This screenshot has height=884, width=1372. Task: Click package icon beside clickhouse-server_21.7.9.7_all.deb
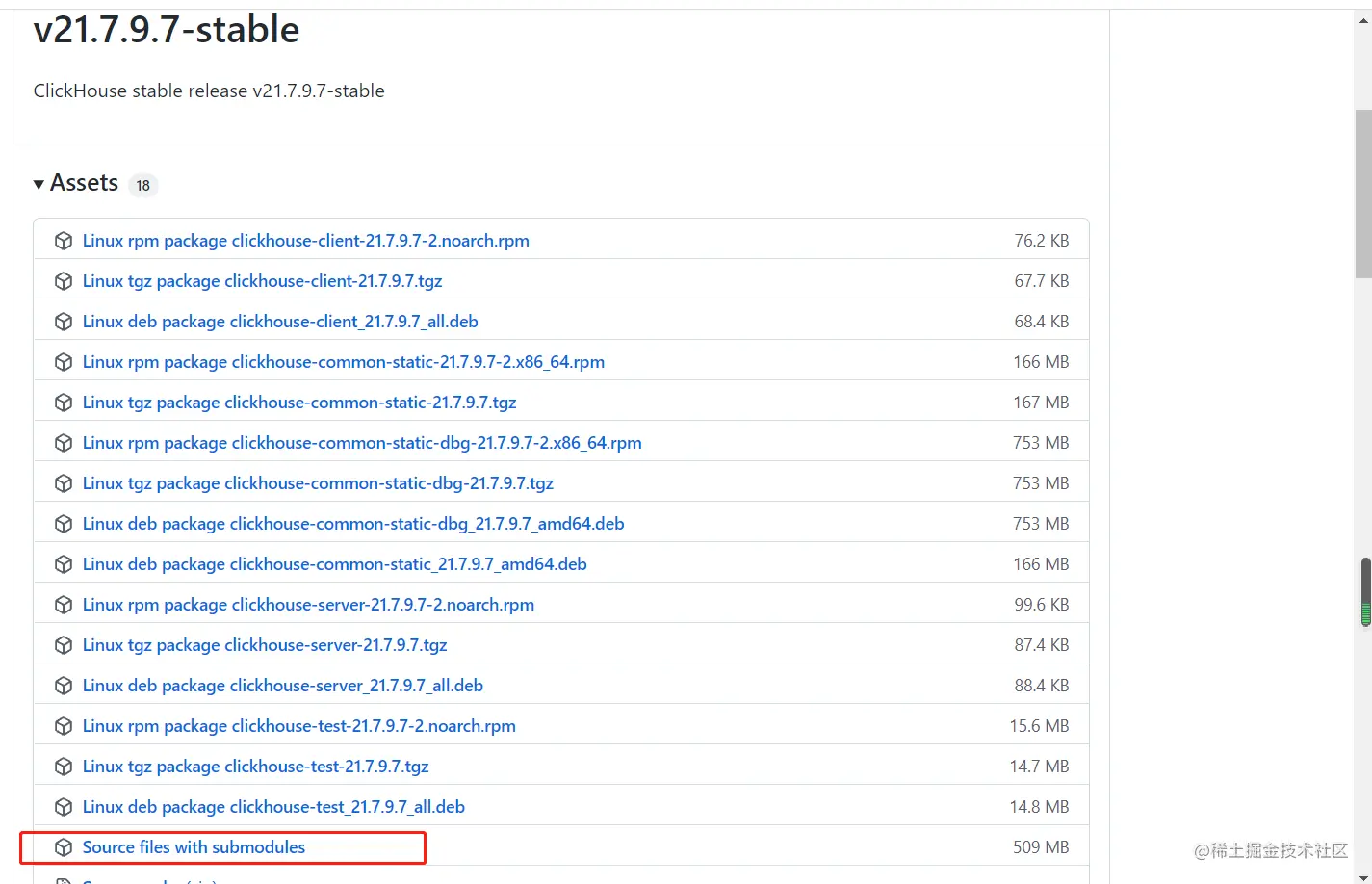point(64,686)
